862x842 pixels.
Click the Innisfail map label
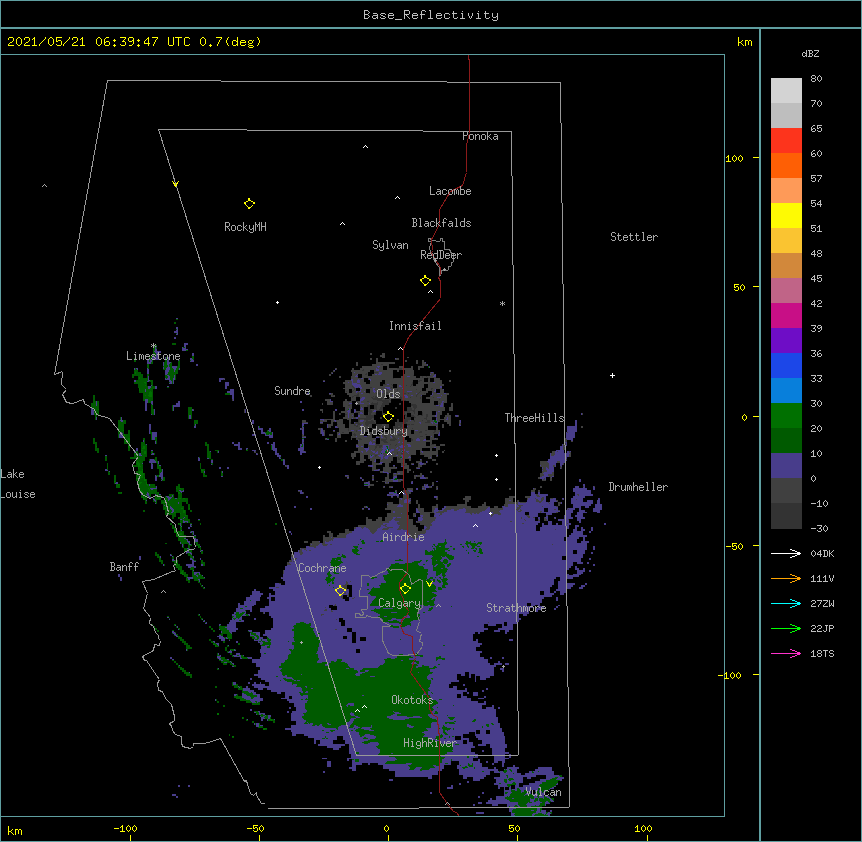(415, 326)
